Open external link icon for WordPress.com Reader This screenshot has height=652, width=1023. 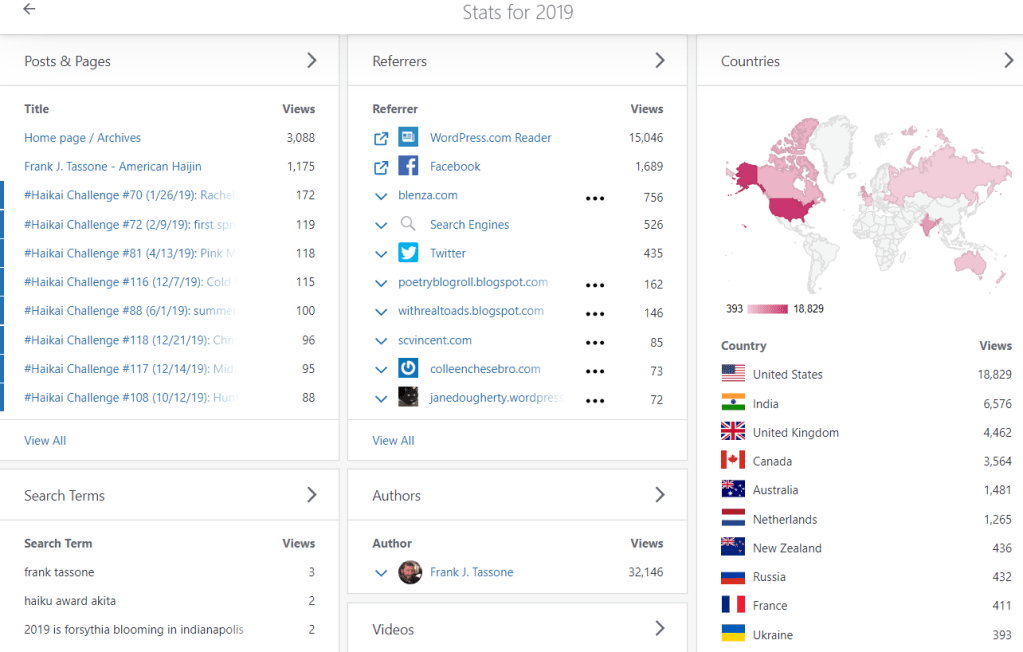(x=381, y=139)
